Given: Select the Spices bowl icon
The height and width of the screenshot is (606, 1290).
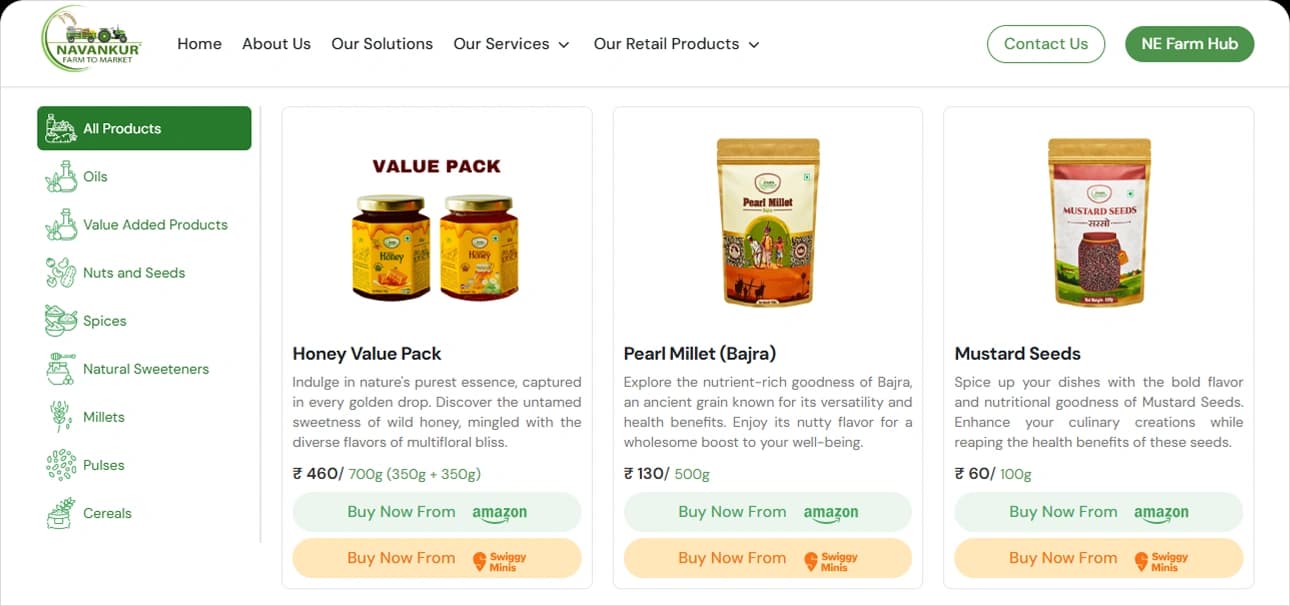Looking at the screenshot, I should [61, 321].
